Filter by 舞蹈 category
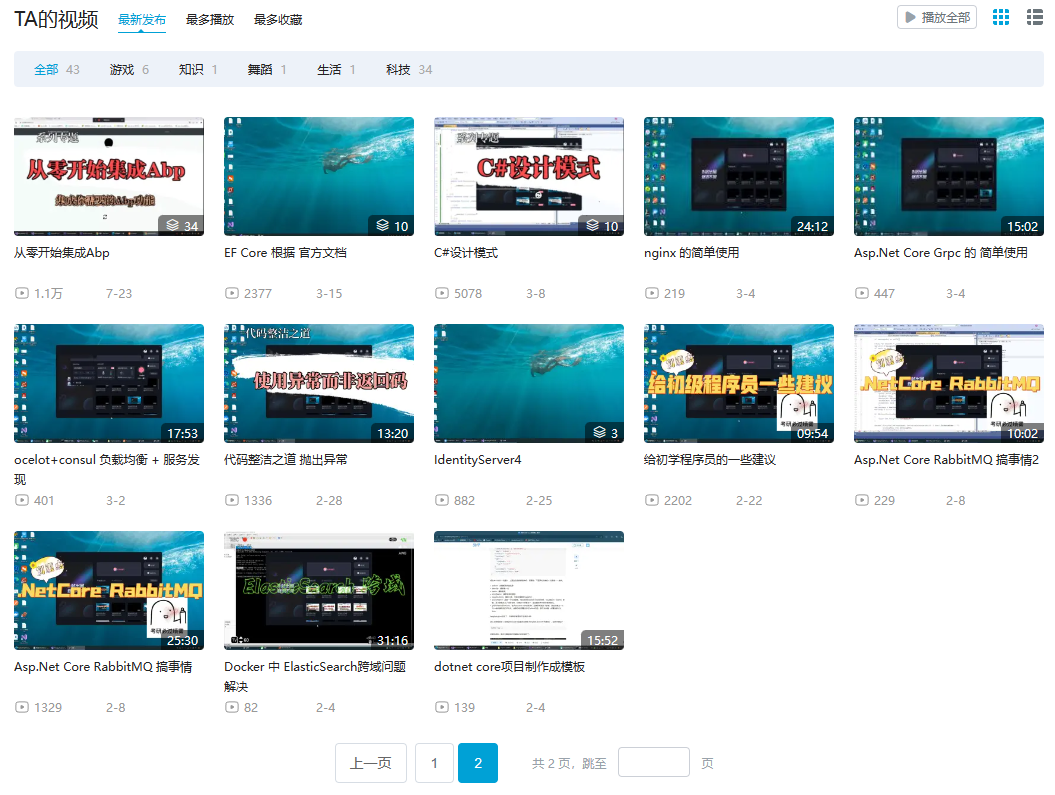Screen dimensions: 1055x795 [267, 69]
